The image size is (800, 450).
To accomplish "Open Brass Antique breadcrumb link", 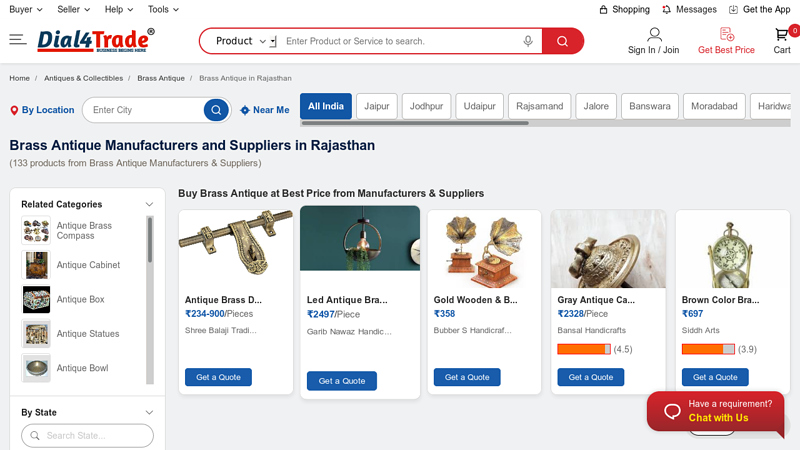I will (161, 78).
